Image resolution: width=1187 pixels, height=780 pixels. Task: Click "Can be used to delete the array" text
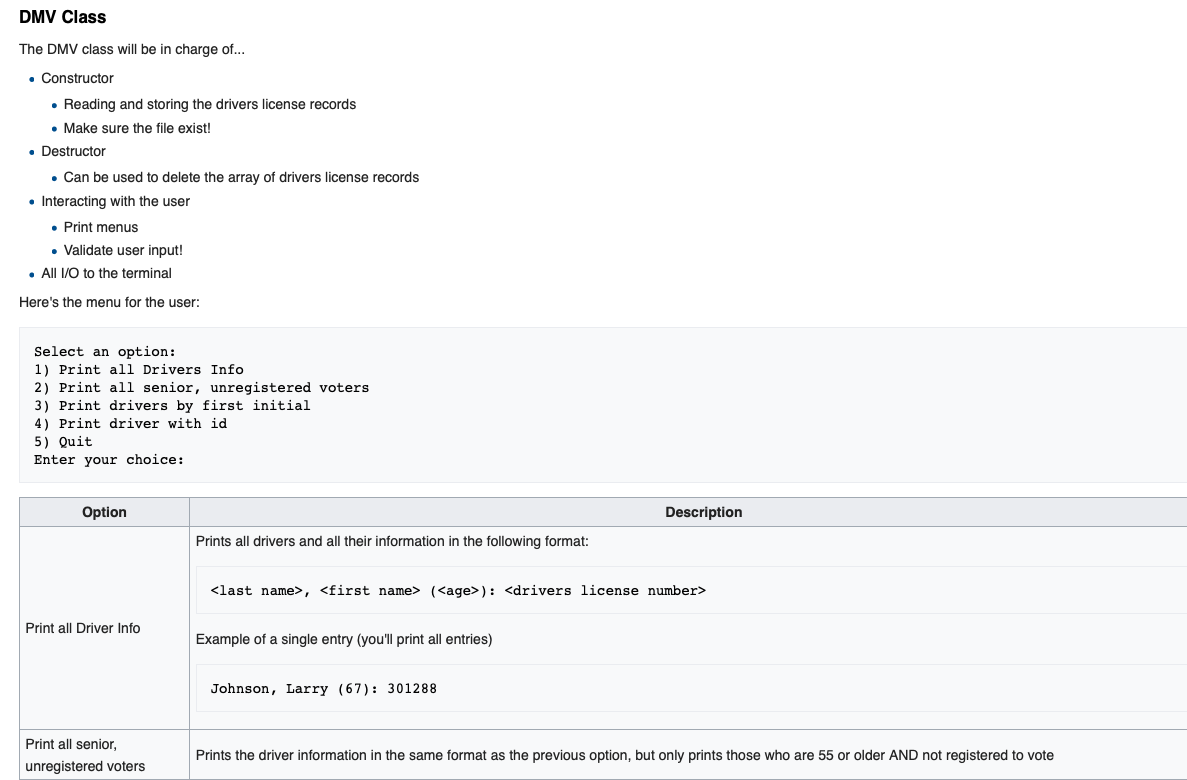click(x=241, y=177)
